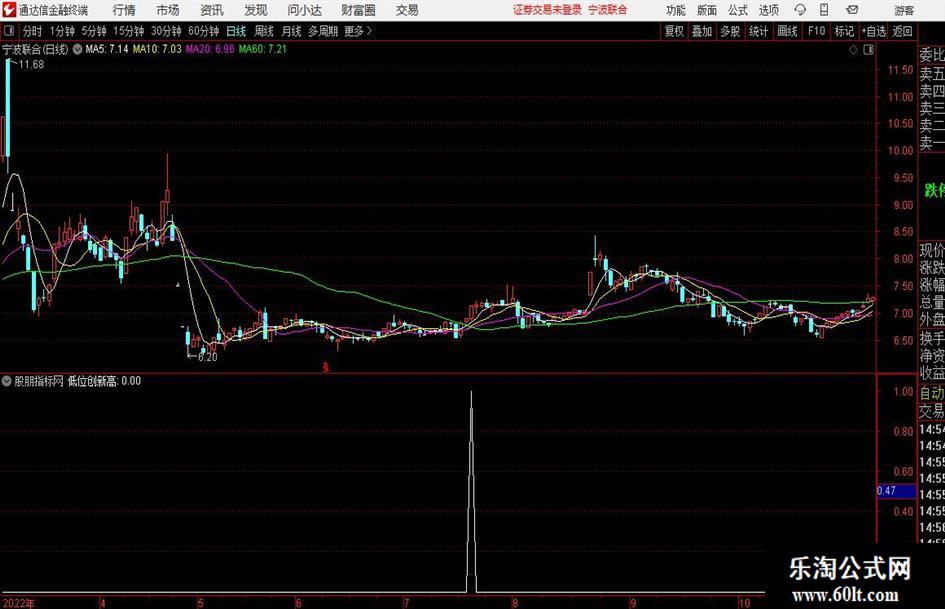Click the blue 0.47 value marker

click(896, 491)
